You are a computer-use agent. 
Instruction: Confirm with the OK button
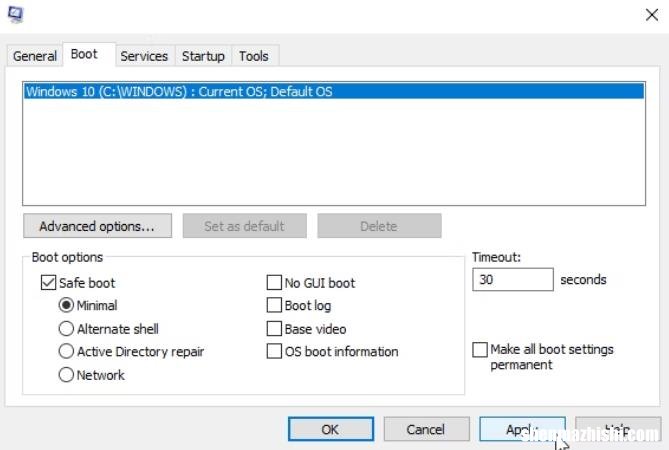(x=331, y=429)
